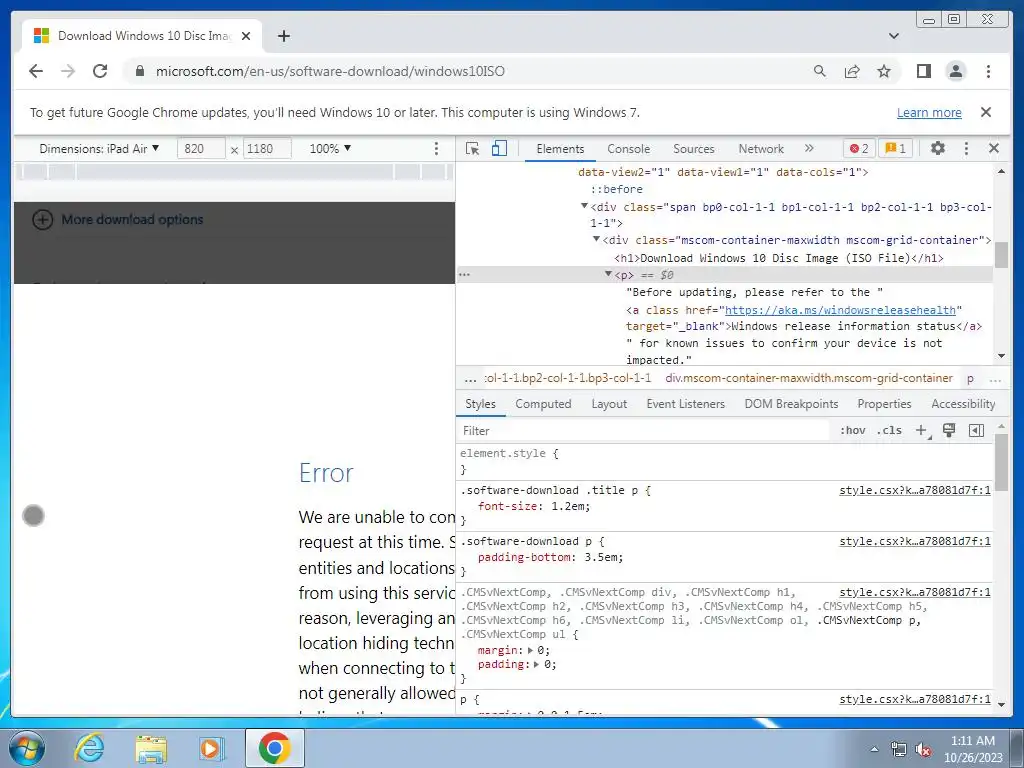Select div.mscom-container-maxwidth breadcrumb
Image resolution: width=1024 pixels, height=768 pixels.
point(808,378)
